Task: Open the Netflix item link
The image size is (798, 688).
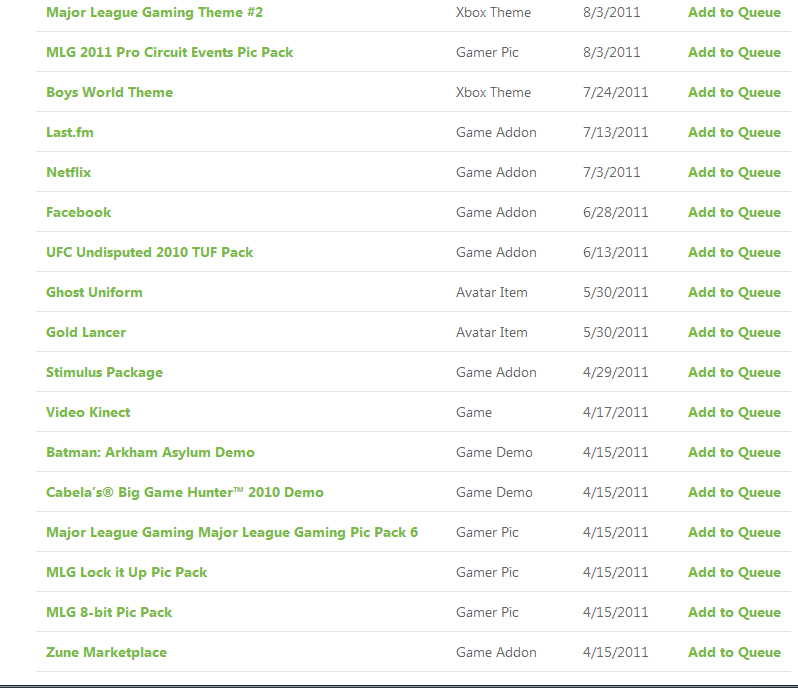Action: [68, 173]
